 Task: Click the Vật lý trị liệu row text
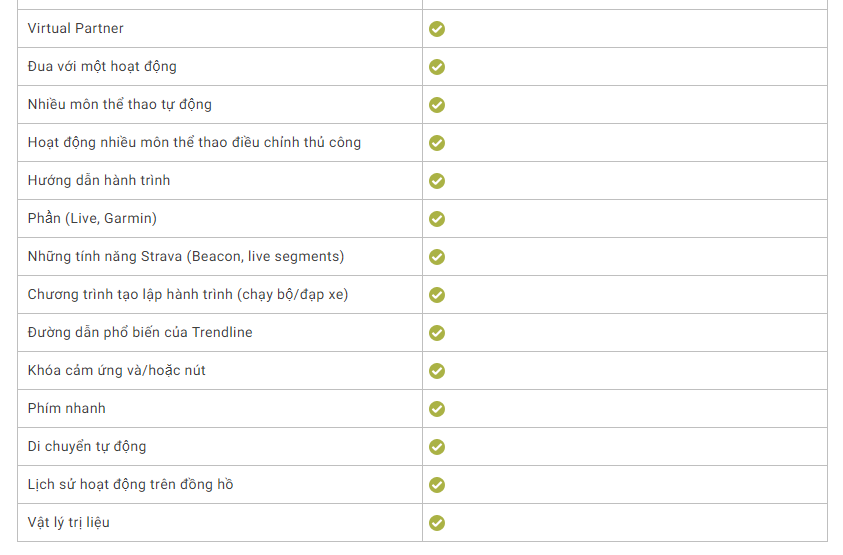tap(68, 523)
